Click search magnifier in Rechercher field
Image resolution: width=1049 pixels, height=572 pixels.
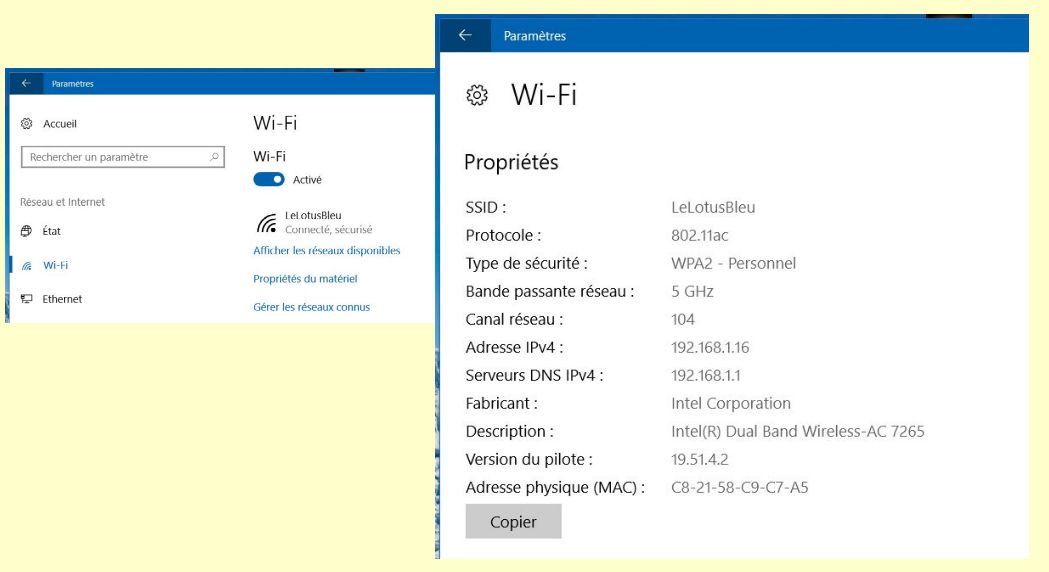pyautogui.click(x=214, y=157)
